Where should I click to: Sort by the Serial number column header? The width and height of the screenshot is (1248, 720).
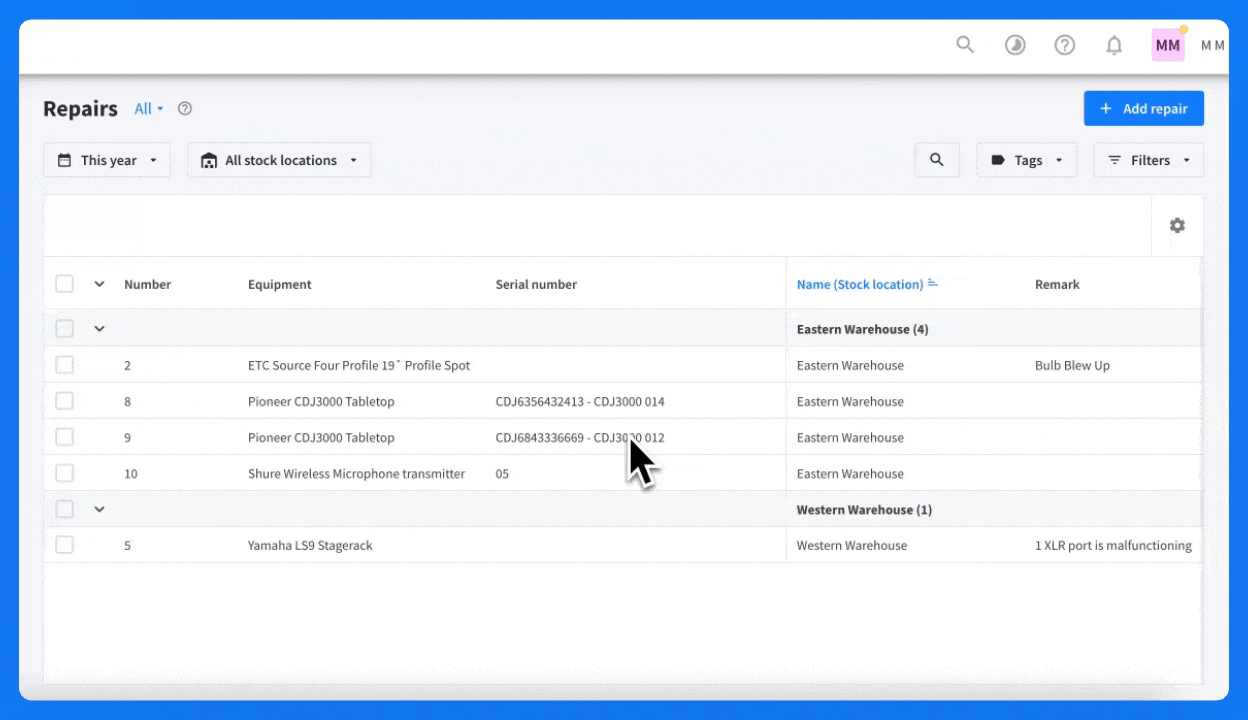[x=536, y=285]
